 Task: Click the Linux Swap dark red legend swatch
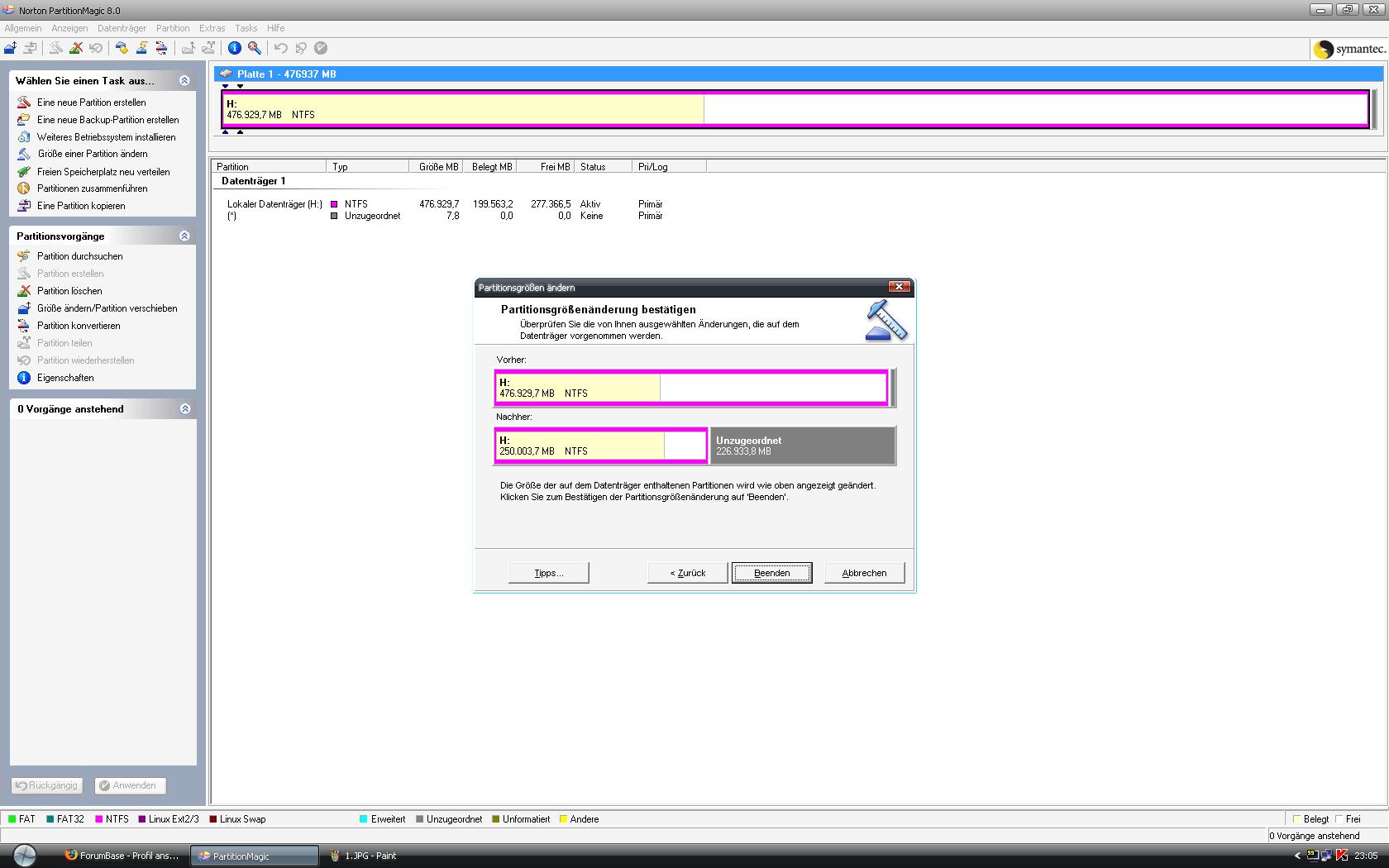[x=213, y=819]
